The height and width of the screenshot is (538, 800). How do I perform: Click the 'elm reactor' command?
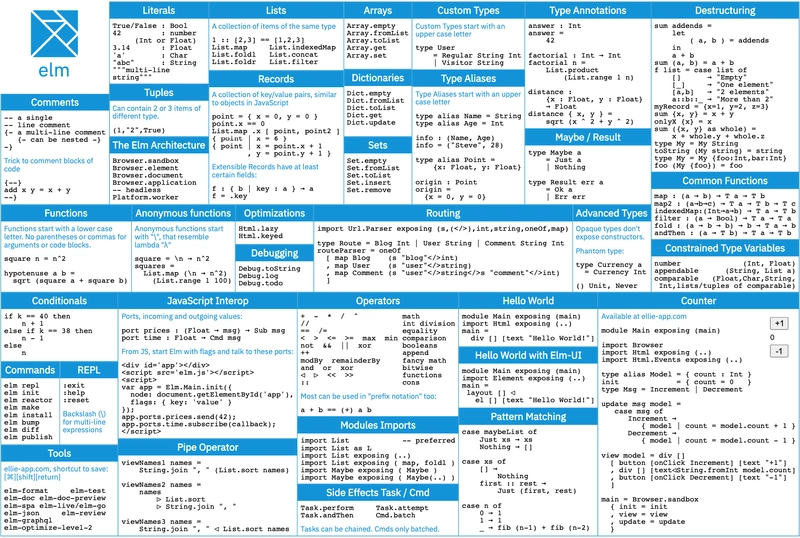pyautogui.click(x=28, y=400)
